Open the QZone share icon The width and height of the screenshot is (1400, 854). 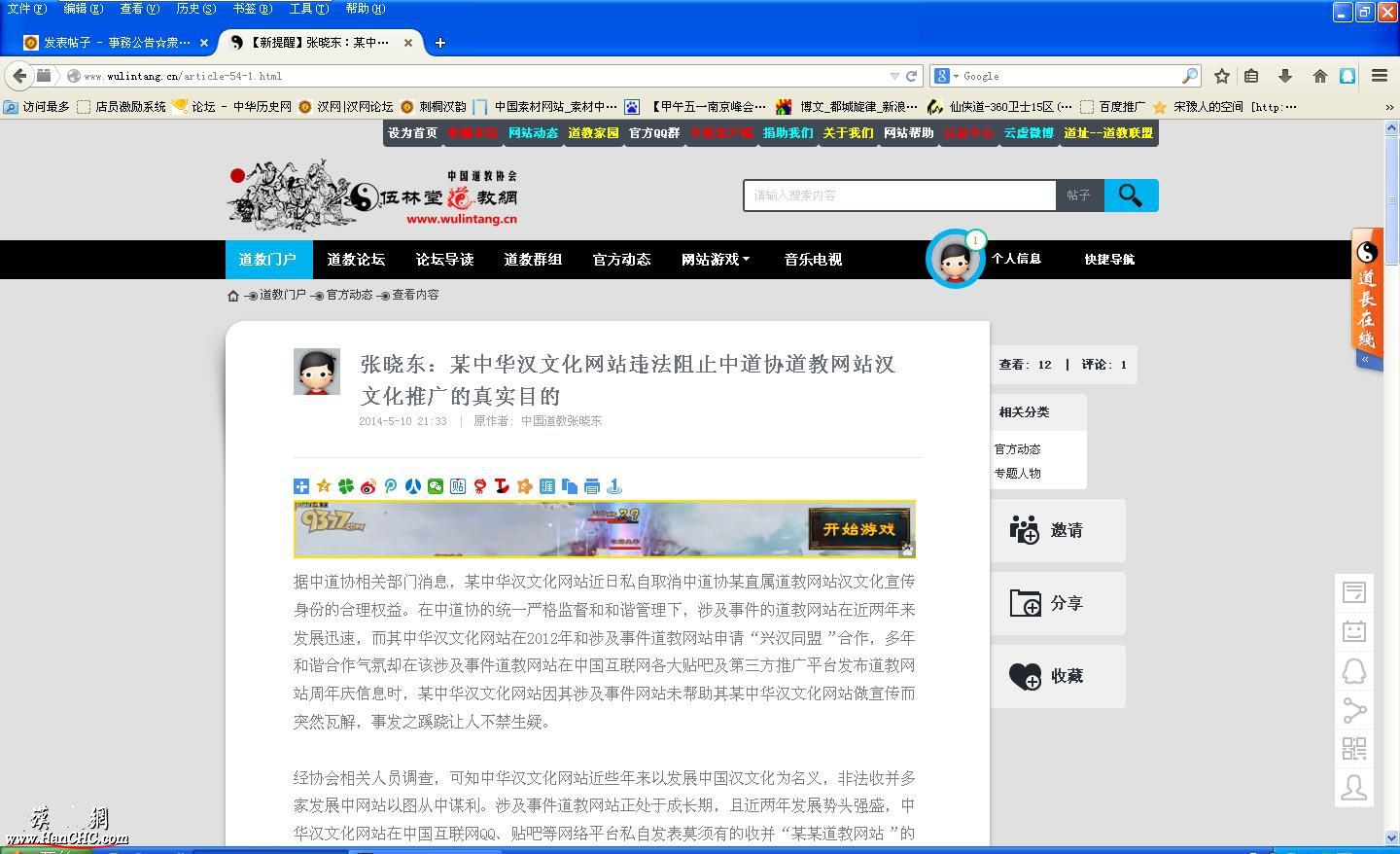pos(323,486)
